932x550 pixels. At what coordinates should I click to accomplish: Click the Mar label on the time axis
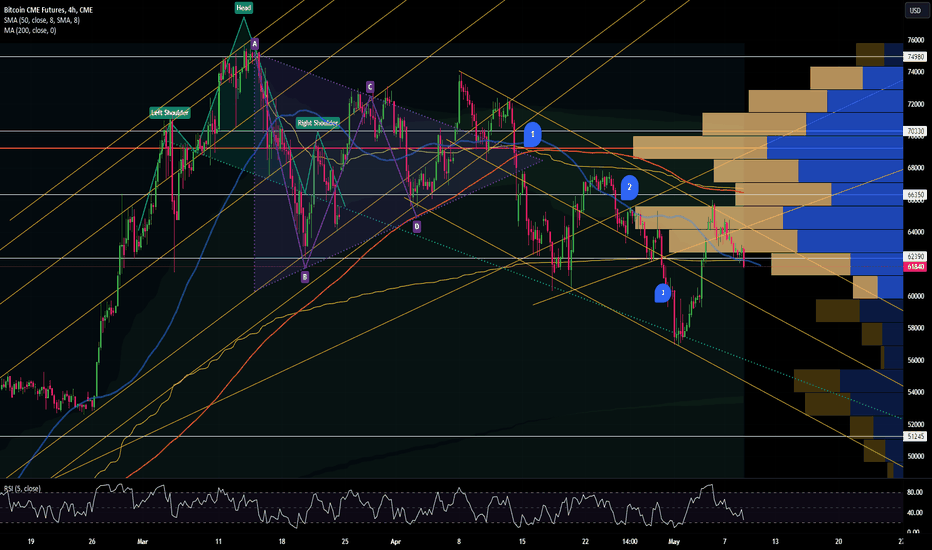point(142,542)
